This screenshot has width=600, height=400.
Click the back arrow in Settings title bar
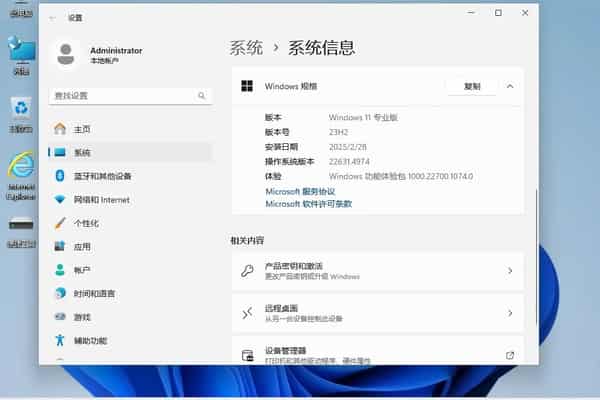pos(52,18)
